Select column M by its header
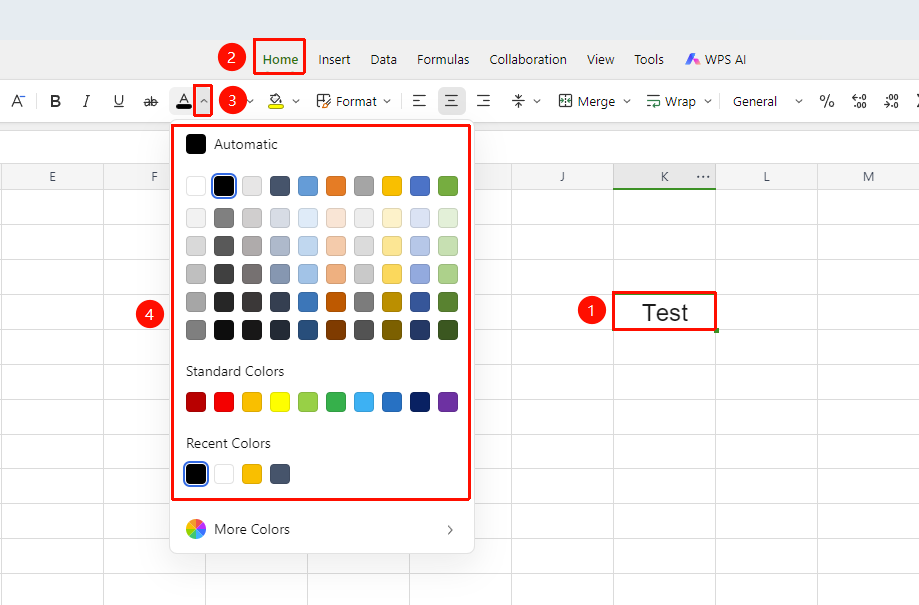The height and width of the screenshot is (605, 919). coord(869,176)
